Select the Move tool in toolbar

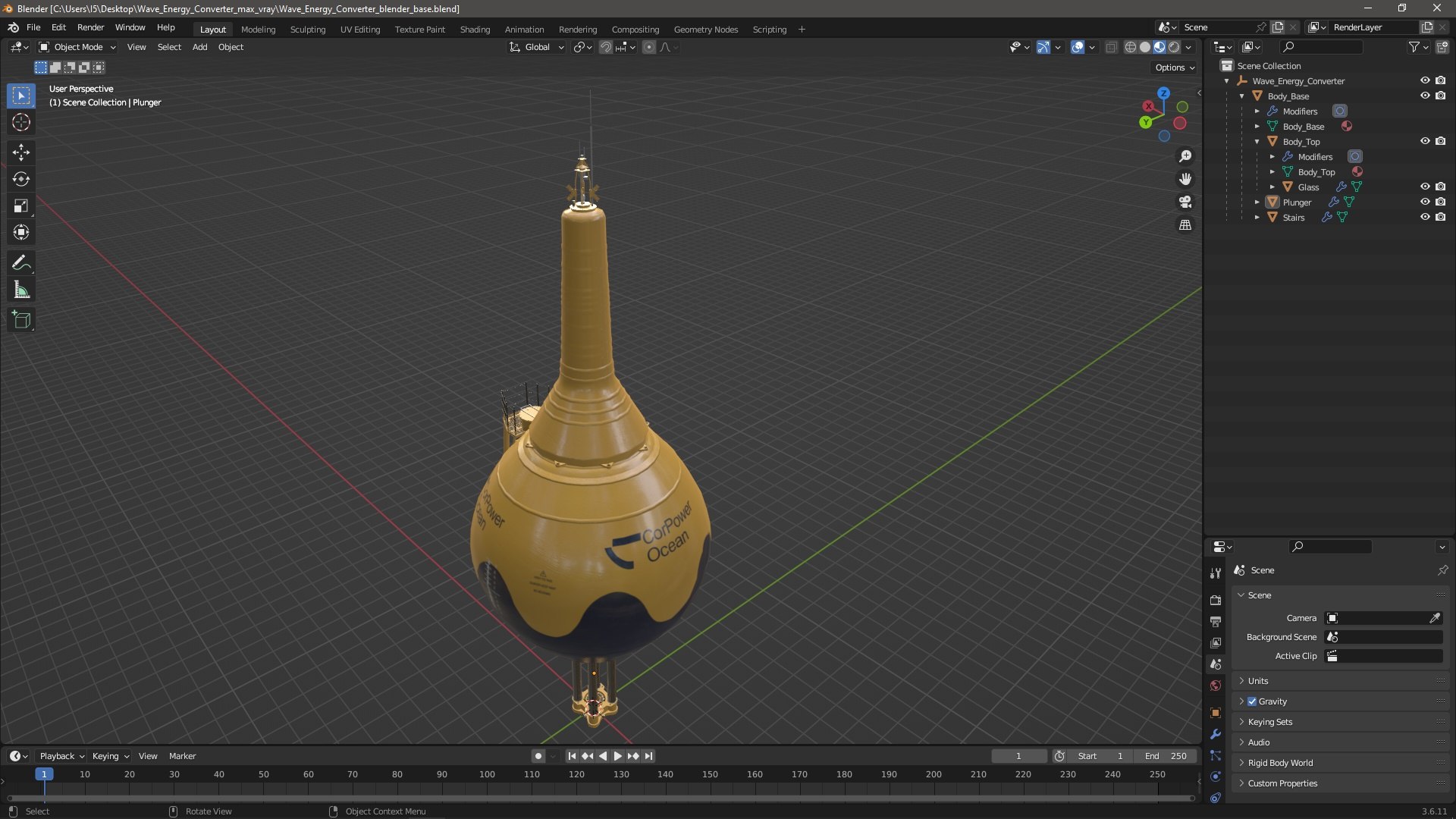[21, 152]
